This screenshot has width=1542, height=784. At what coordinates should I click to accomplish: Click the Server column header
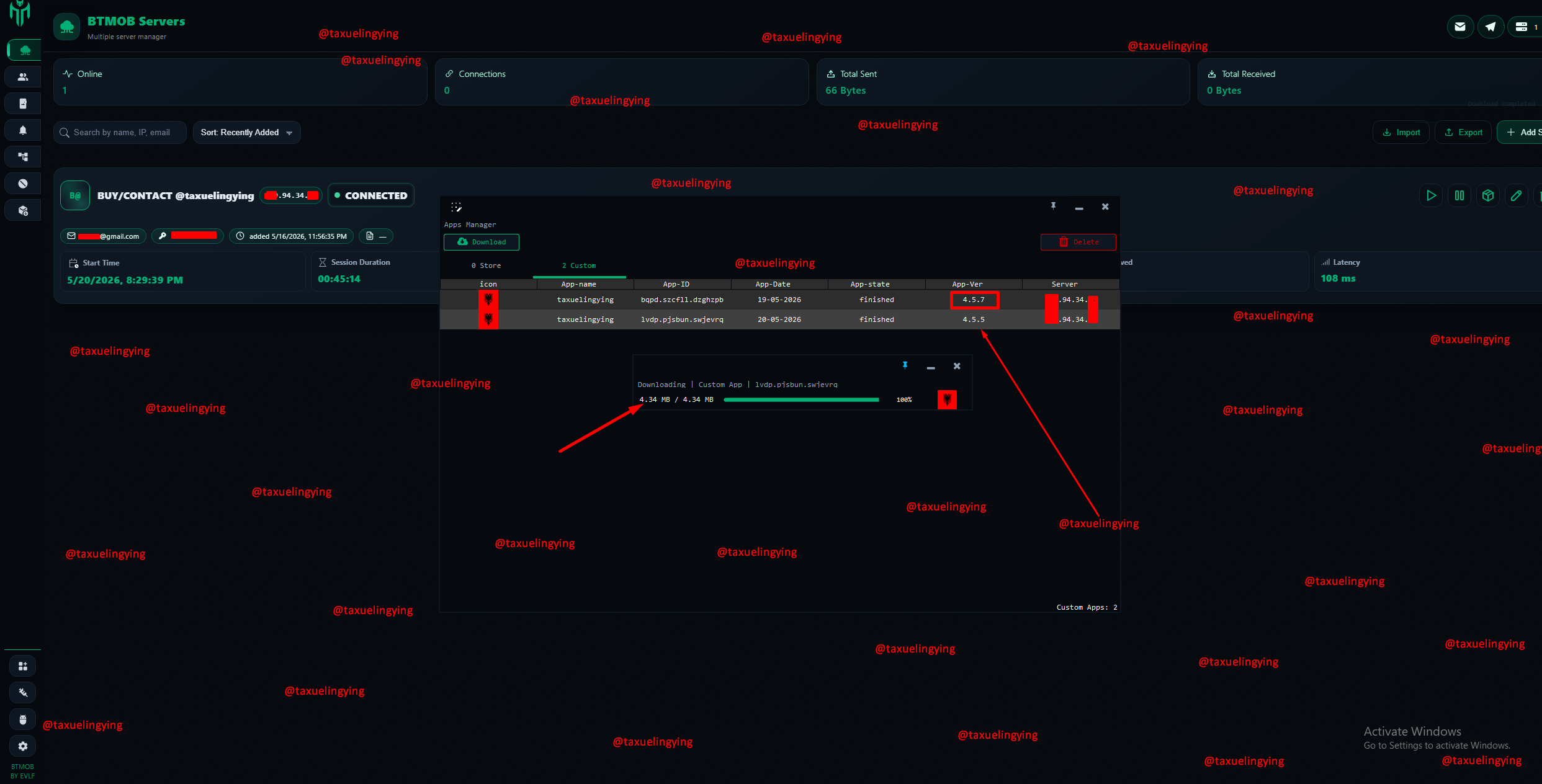click(x=1071, y=284)
